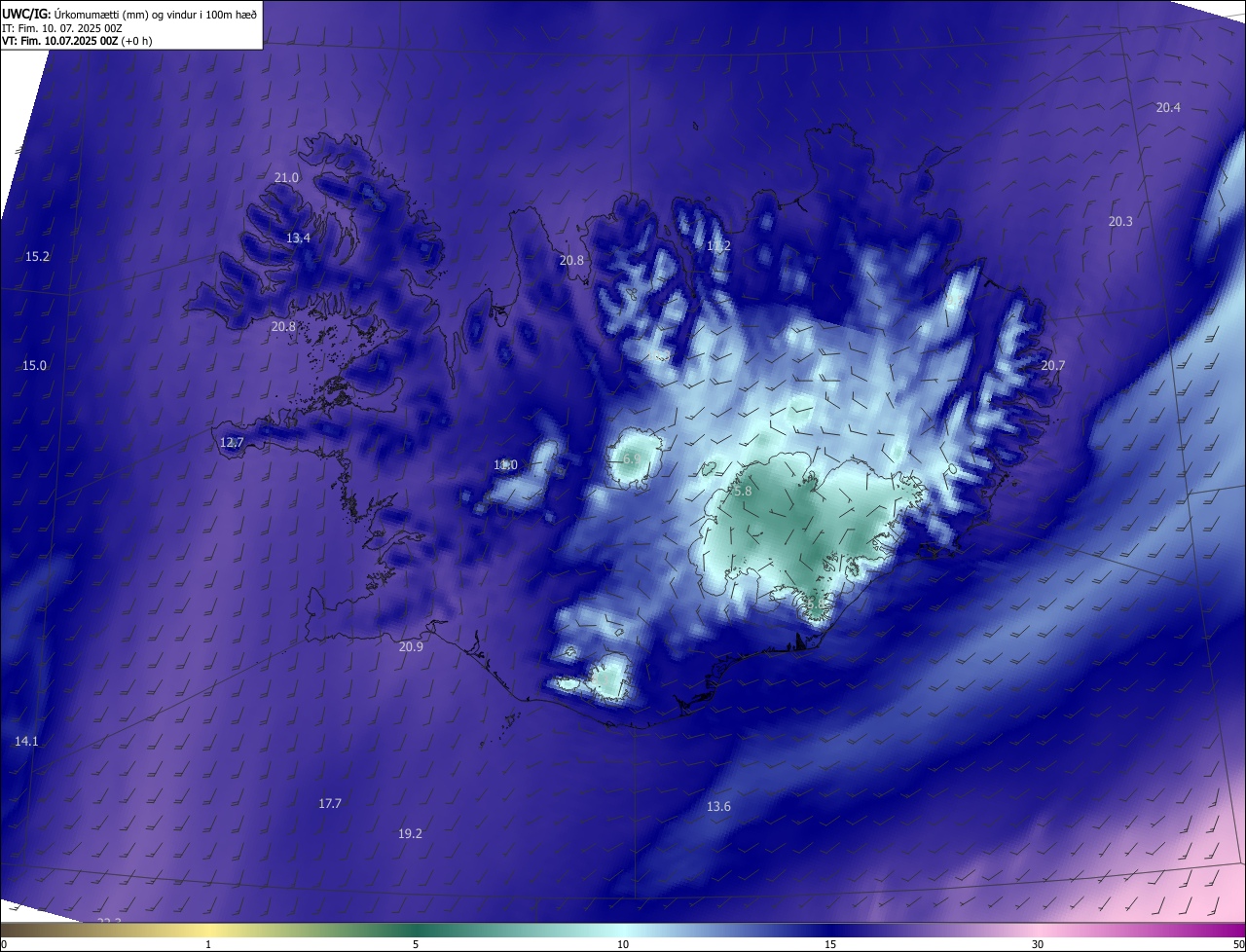1246x952 pixels.
Task: Click the 20.3 value label
Action: coord(1120,222)
